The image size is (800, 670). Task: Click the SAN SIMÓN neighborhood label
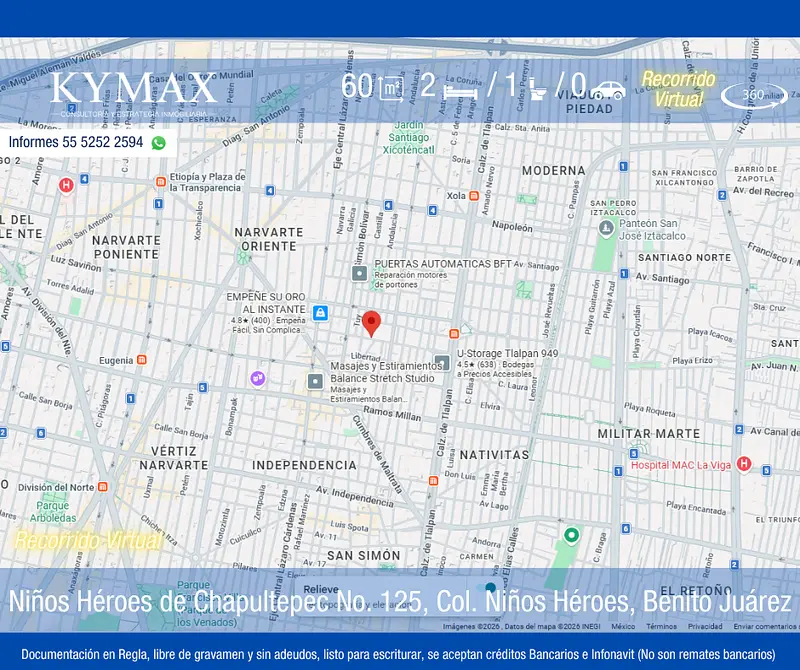(364, 555)
